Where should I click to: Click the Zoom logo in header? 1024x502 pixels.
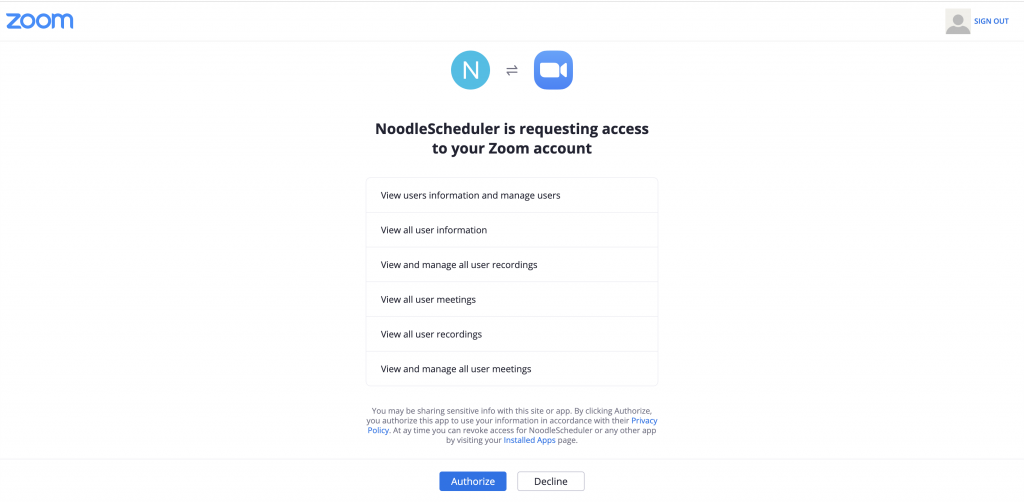pyautogui.click(x=40, y=21)
